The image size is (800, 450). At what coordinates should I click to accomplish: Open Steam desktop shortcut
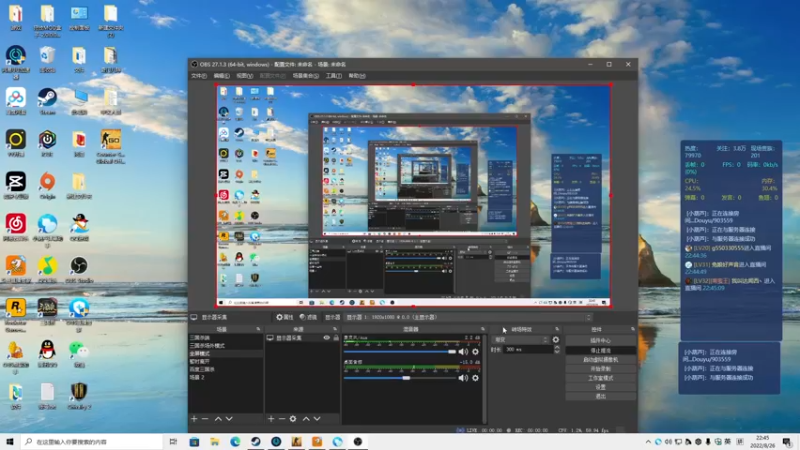pos(47,102)
